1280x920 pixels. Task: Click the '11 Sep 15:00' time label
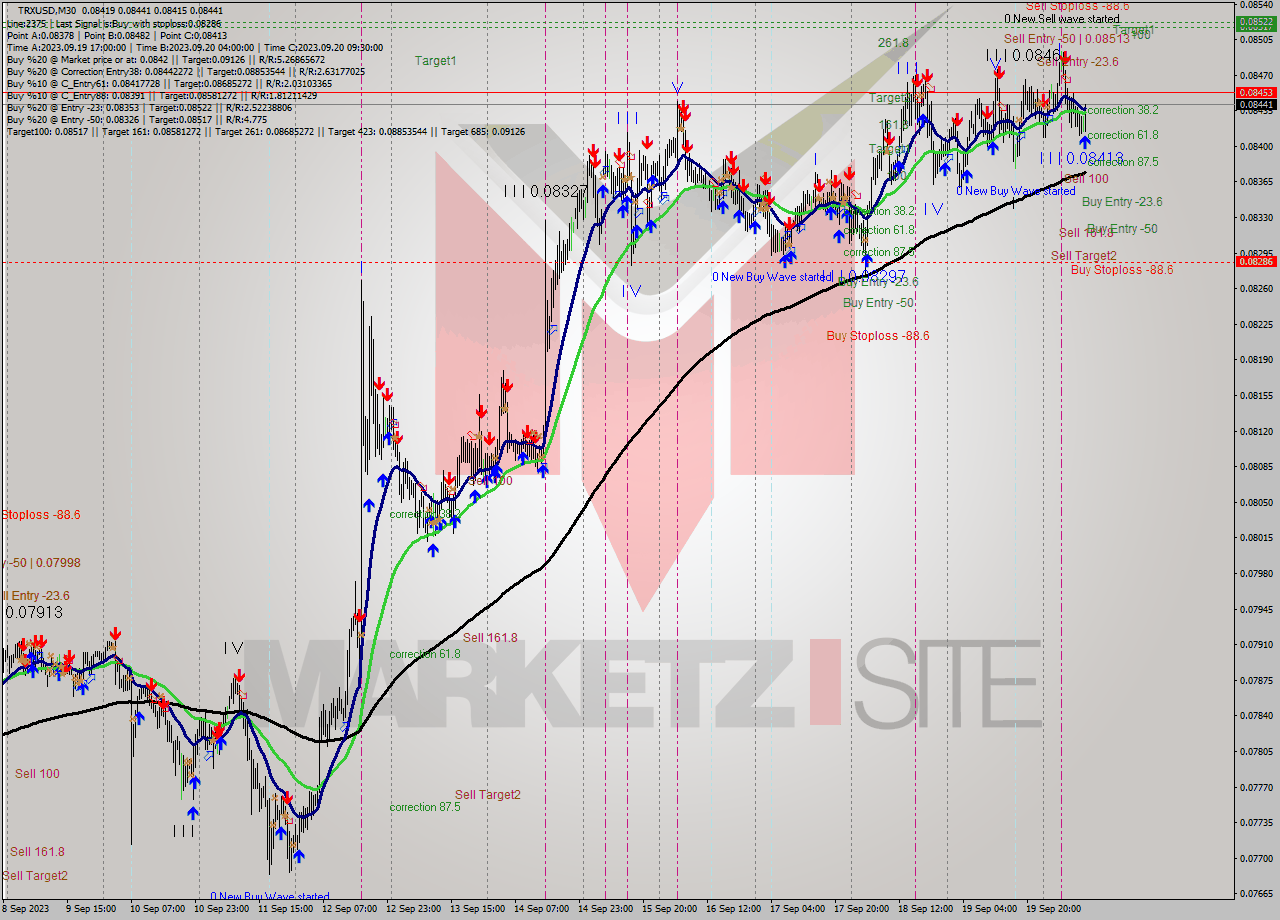pos(286,909)
